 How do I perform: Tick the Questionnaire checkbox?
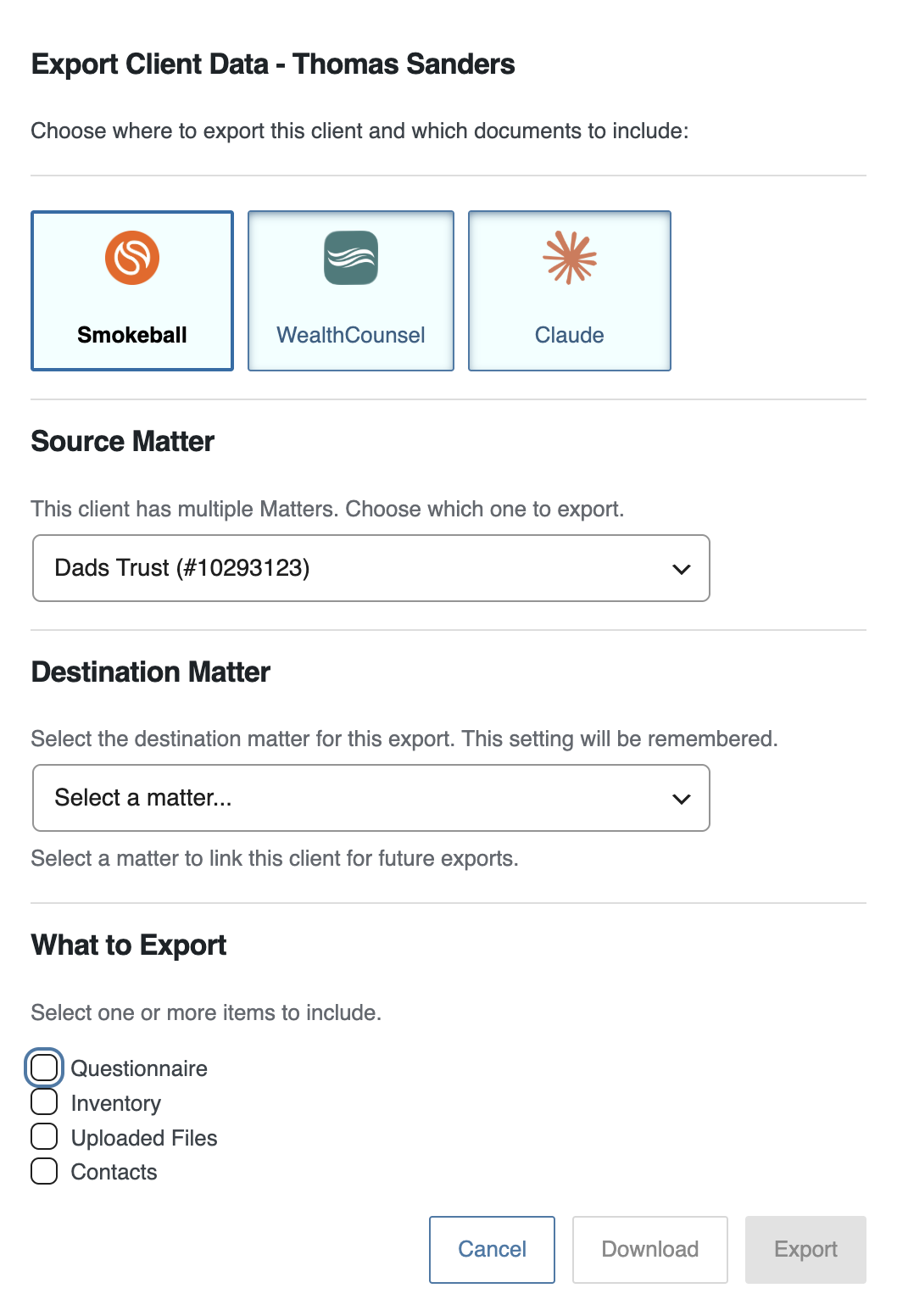pos(44,1068)
